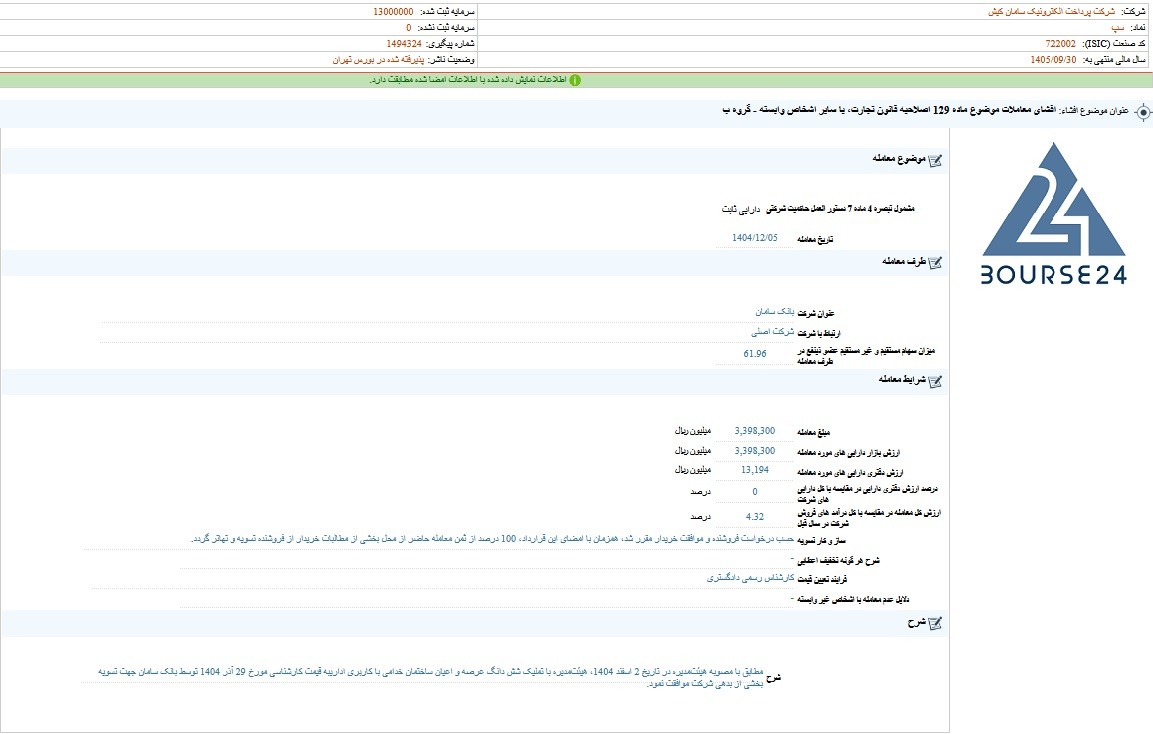
Task: Select the sales ratio value 4.32
Action: tap(754, 517)
